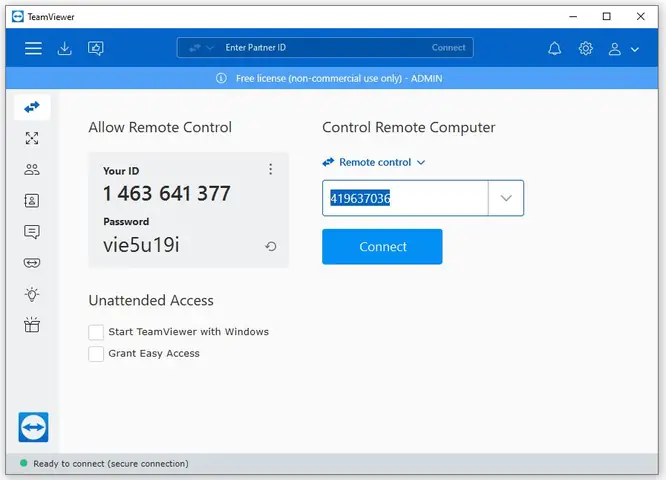Check the Grant Easy Access box

pos(96,354)
